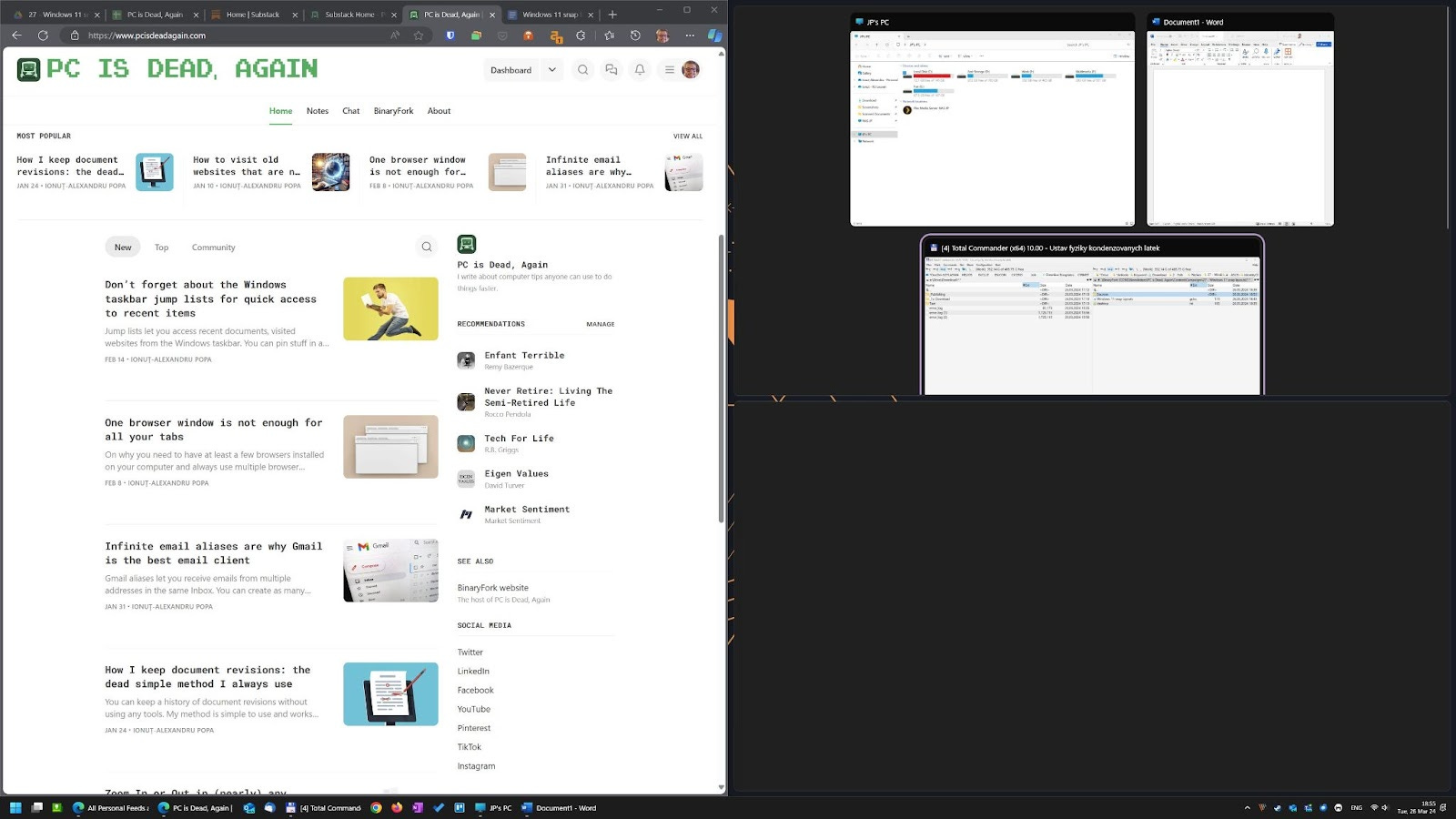Open the browser settings three-dots menu

(690, 35)
